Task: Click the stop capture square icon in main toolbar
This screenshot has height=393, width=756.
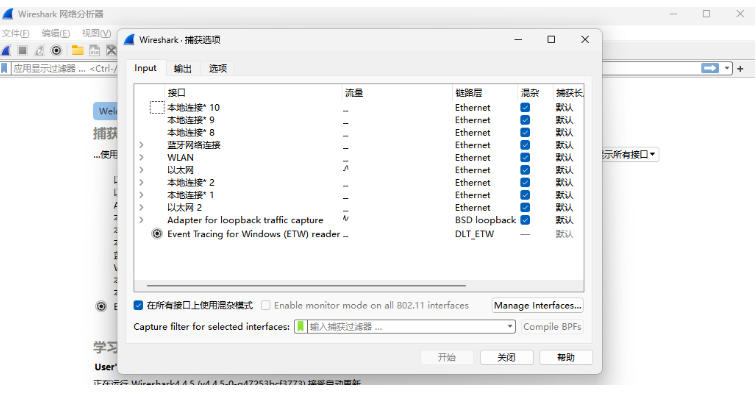Action: (23, 50)
